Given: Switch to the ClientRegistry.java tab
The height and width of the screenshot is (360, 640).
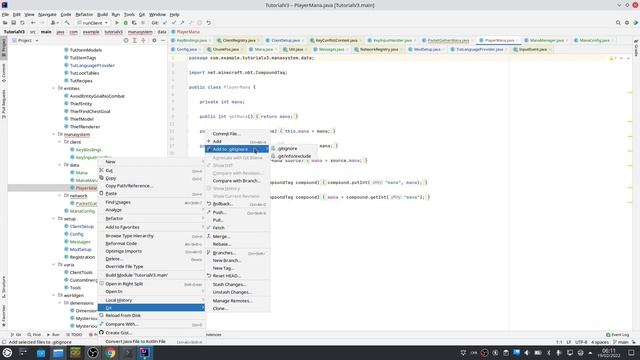Looking at the screenshot, I should pyautogui.click(x=239, y=40).
